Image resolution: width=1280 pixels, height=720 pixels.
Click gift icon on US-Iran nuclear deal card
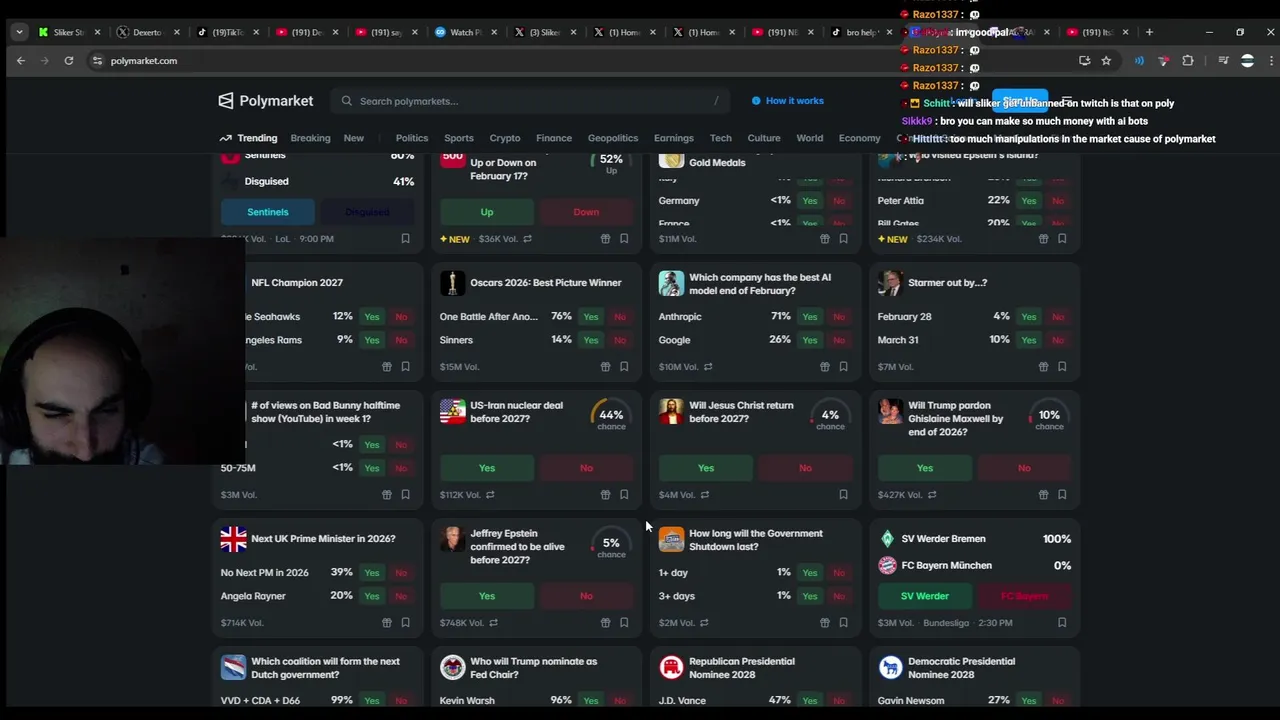point(605,495)
